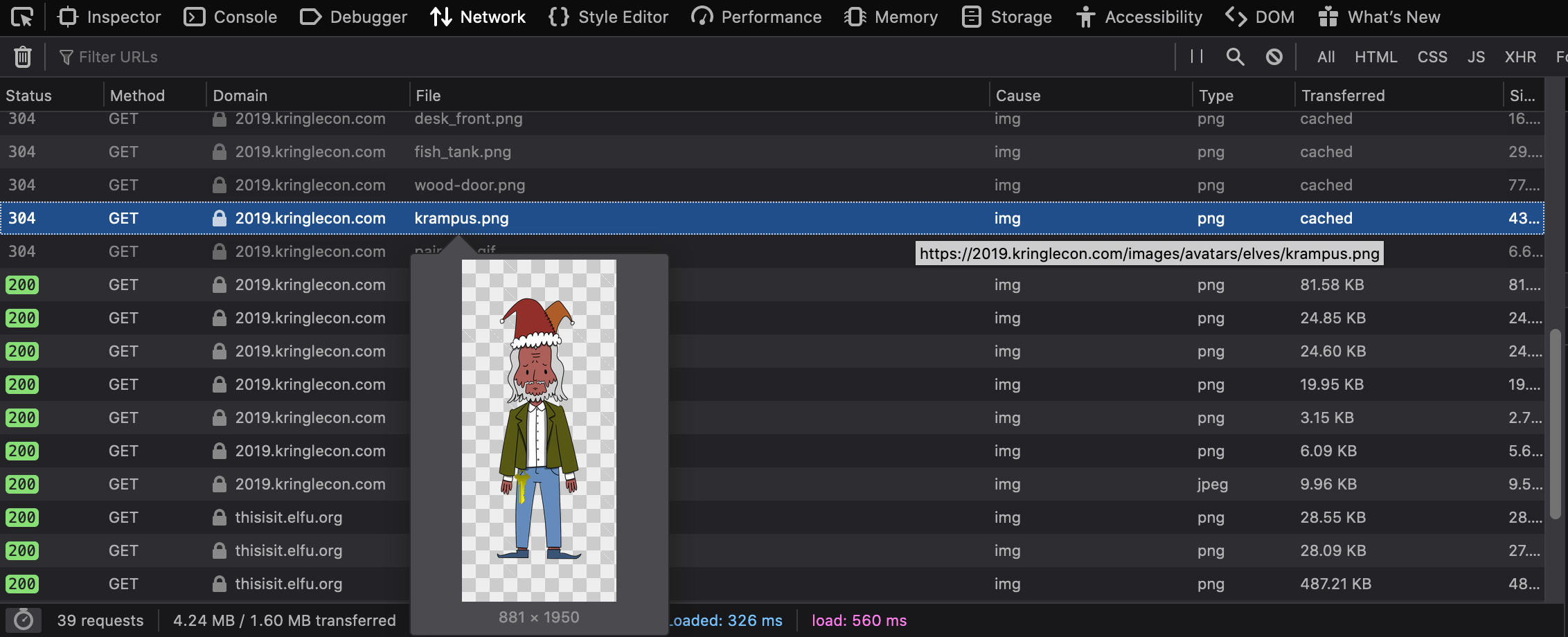This screenshot has height=637, width=1568.
Task: Select the Network tab
Action: (x=478, y=17)
